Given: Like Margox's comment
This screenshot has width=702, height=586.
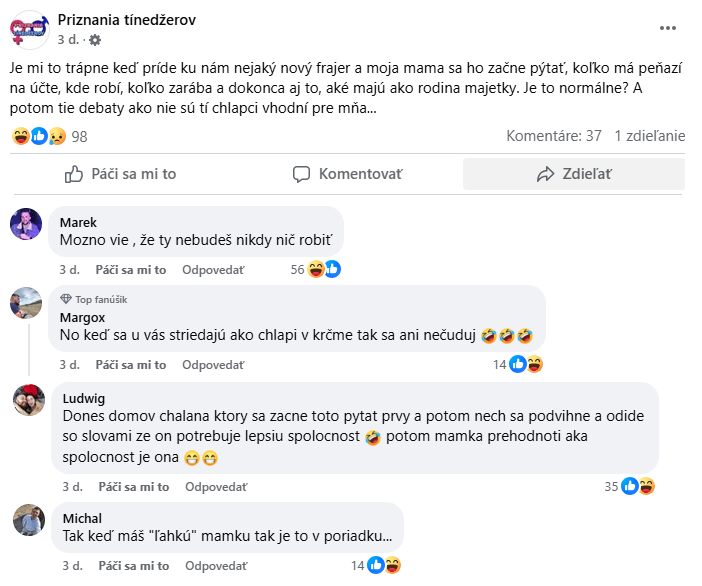Looking at the screenshot, I should 130,365.
